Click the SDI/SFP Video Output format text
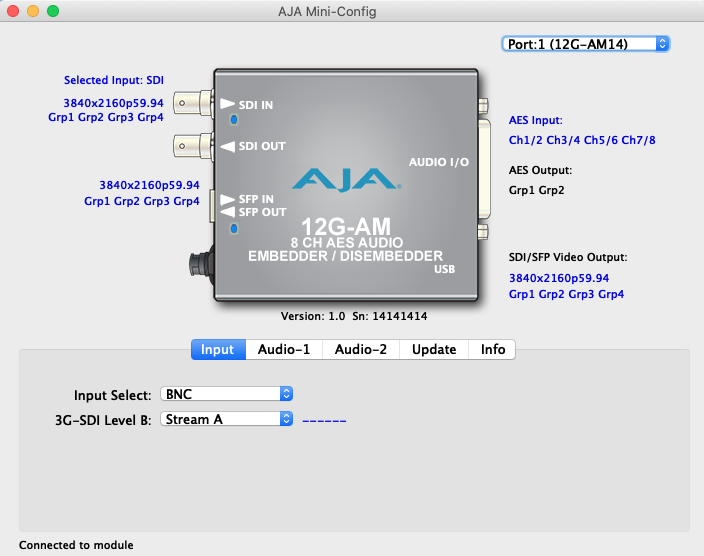The width and height of the screenshot is (704, 556). (x=558, y=277)
